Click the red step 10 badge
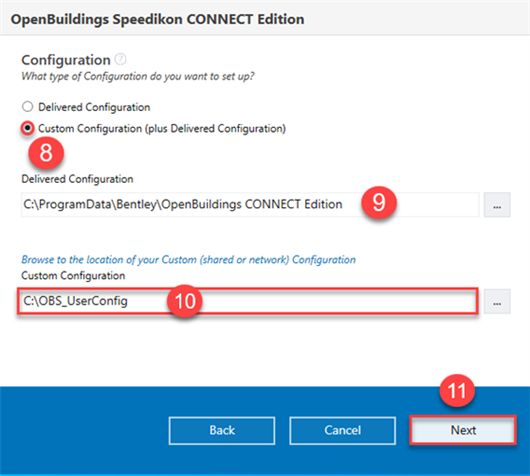Image resolution: width=530 pixels, height=476 pixels. point(185,301)
